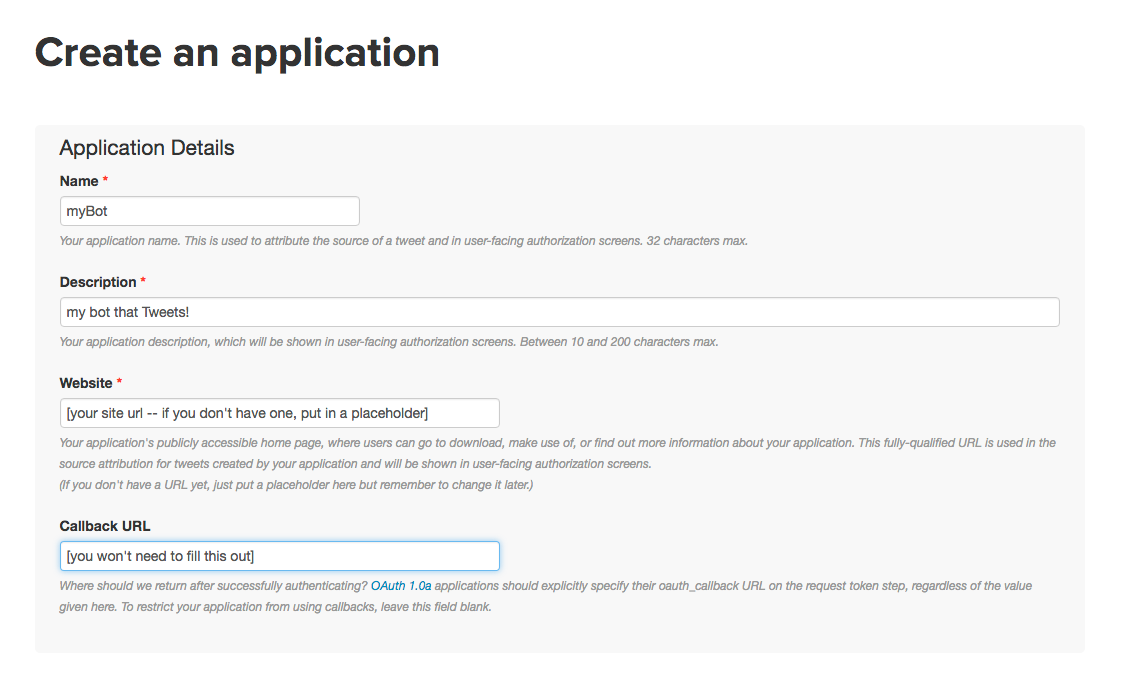Click the Name input field
This screenshot has height=681, width=1128.
[x=209, y=211]
